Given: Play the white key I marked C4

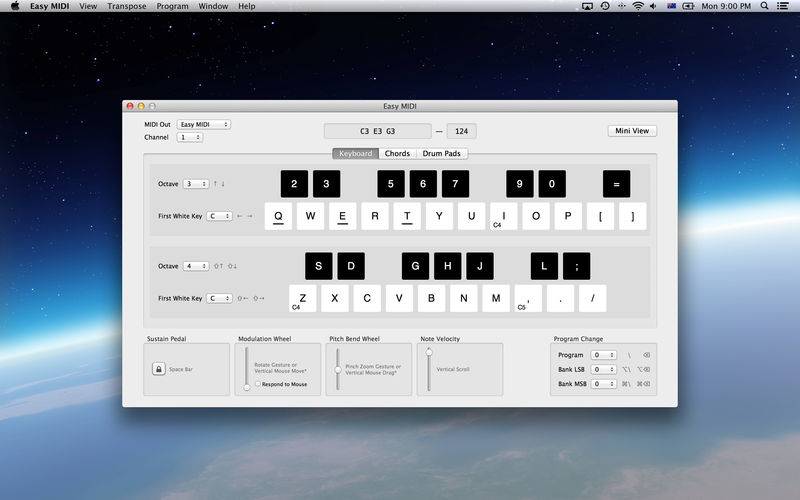Looking at the screenshot, I should pyautogui.click(x=504, y=216).
